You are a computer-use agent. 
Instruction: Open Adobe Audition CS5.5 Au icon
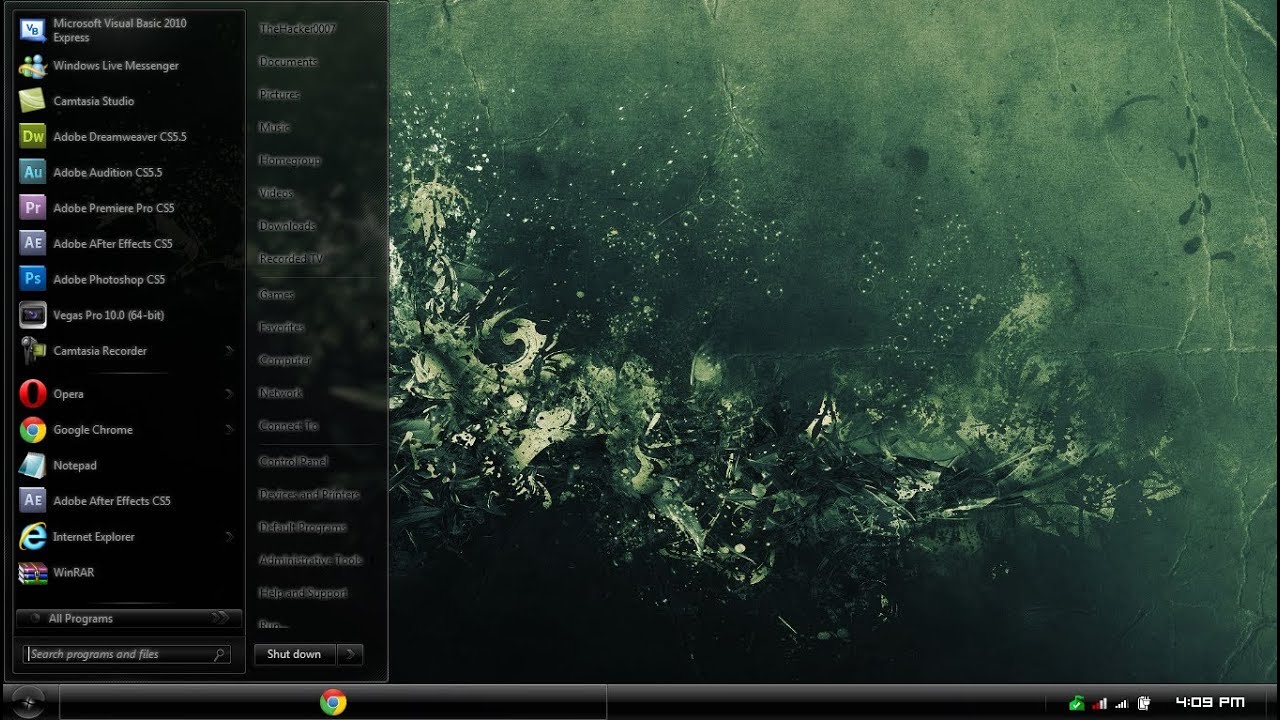point(33,172)
